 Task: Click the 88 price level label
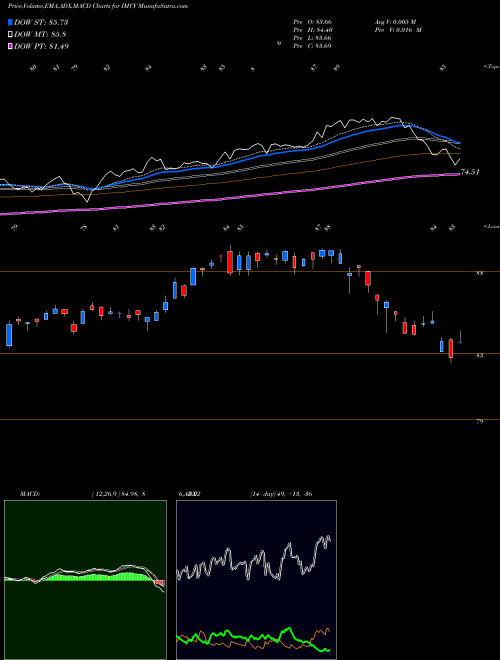click(479, 274)
